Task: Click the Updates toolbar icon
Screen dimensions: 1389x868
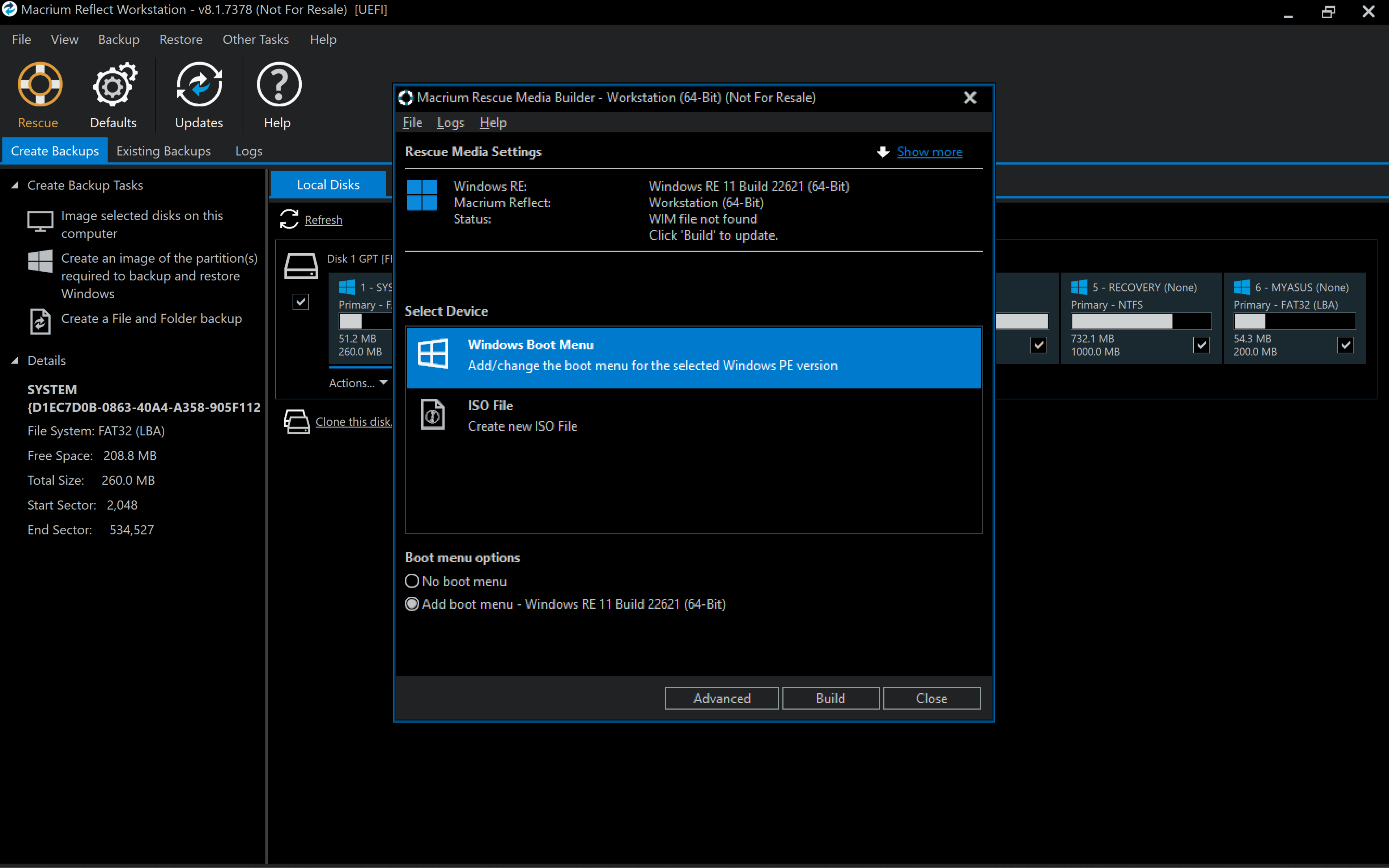Action: click(x=199, y=85)
